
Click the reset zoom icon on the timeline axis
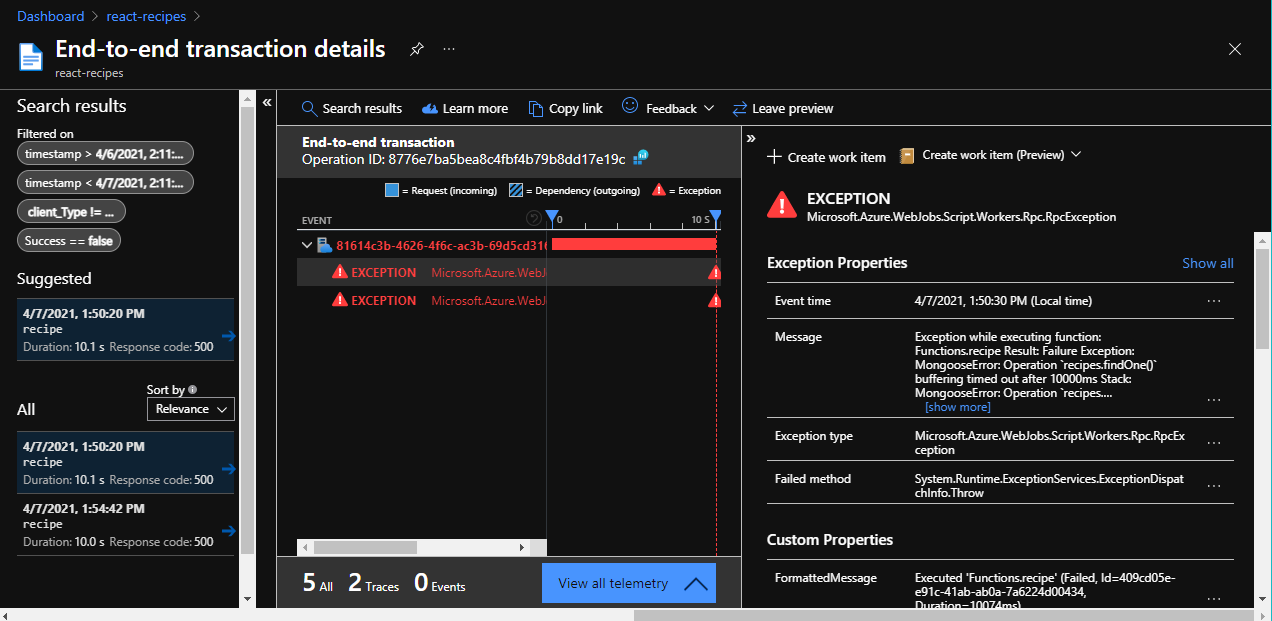(536, 217)
